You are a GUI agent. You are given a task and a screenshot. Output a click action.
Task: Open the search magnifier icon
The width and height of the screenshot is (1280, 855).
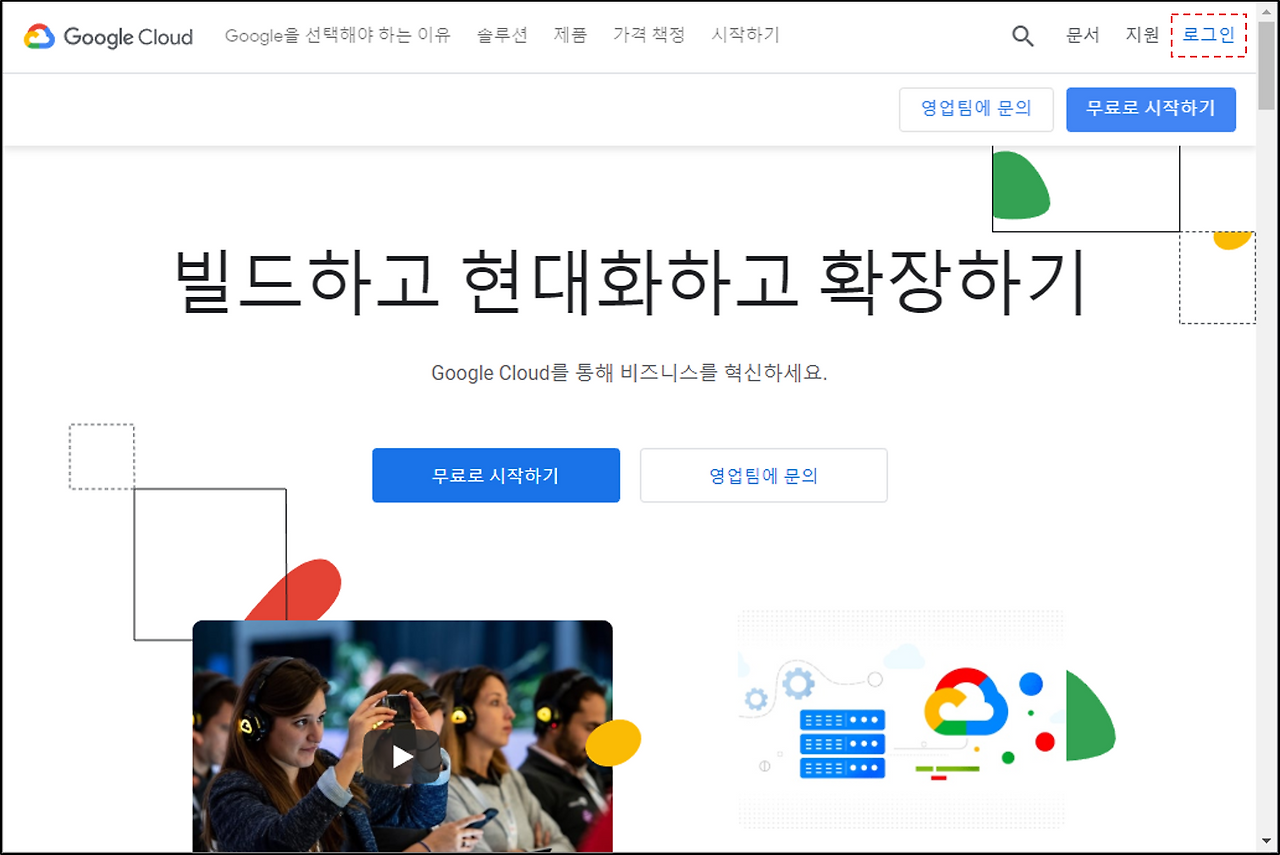[x=1022, y=36]
